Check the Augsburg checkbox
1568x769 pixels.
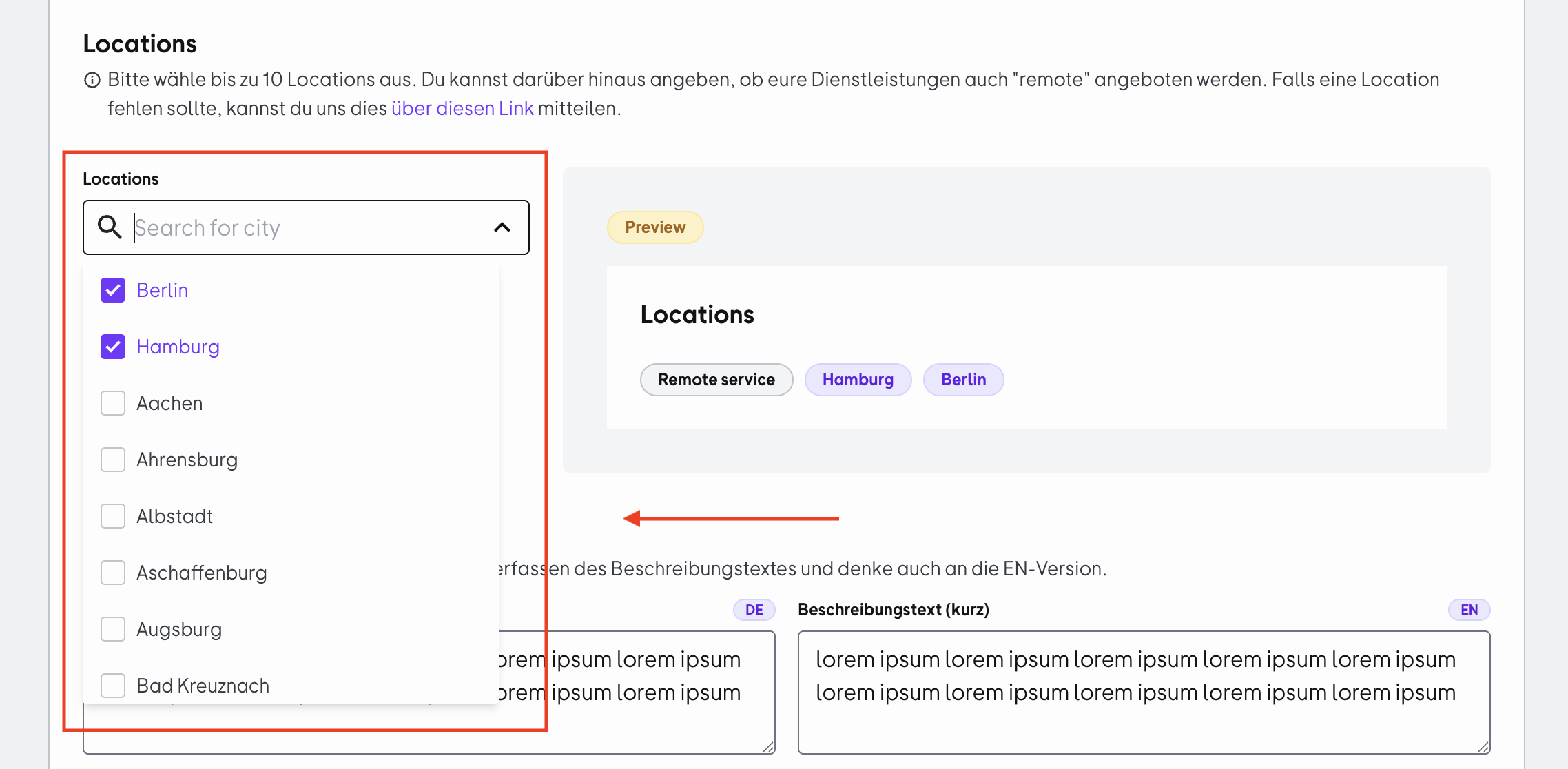point(113,629)
